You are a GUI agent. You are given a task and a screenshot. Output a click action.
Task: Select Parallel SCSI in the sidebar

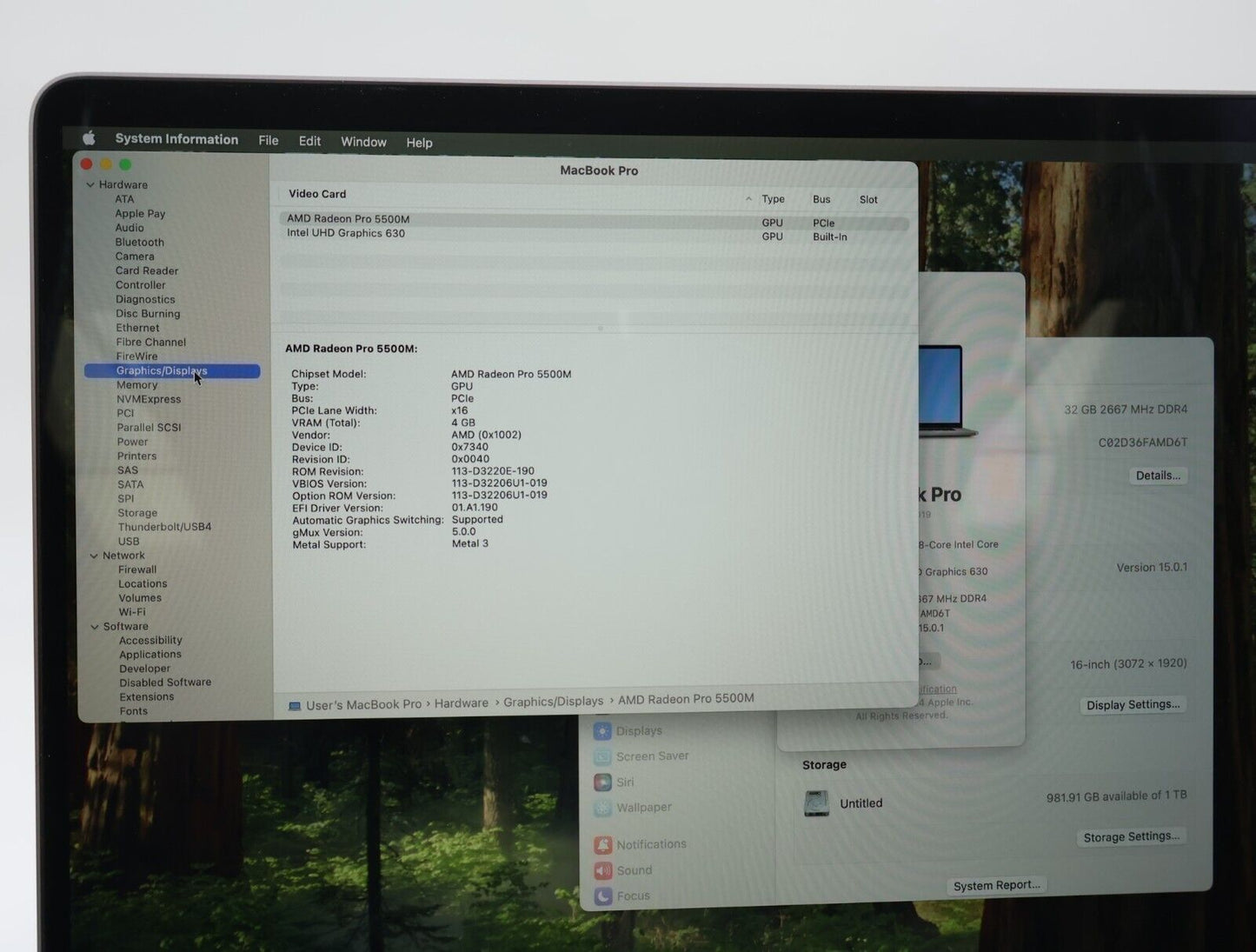click(x=149, y=428)
